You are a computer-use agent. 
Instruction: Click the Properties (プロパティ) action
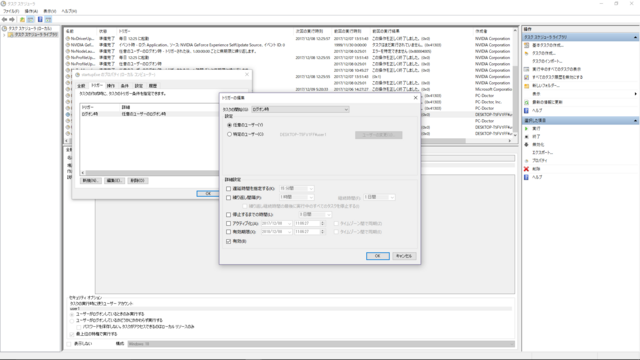(540, 160)
